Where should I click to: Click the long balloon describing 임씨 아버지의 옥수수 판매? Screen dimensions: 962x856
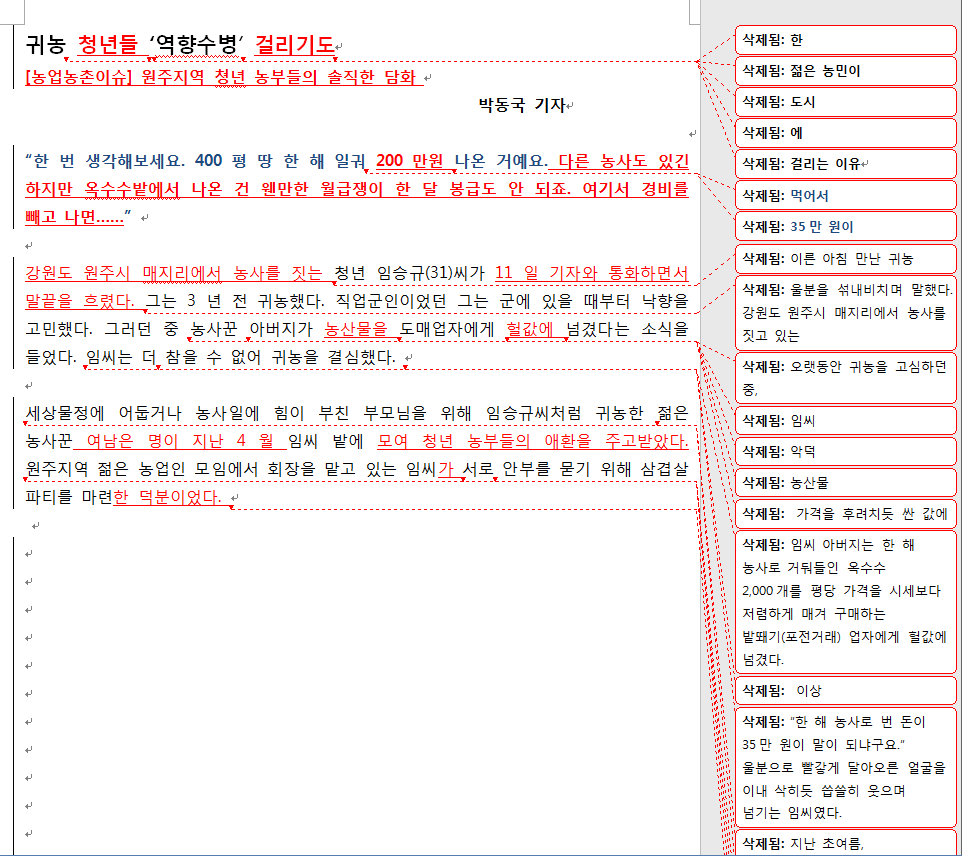tap(845, 600)
